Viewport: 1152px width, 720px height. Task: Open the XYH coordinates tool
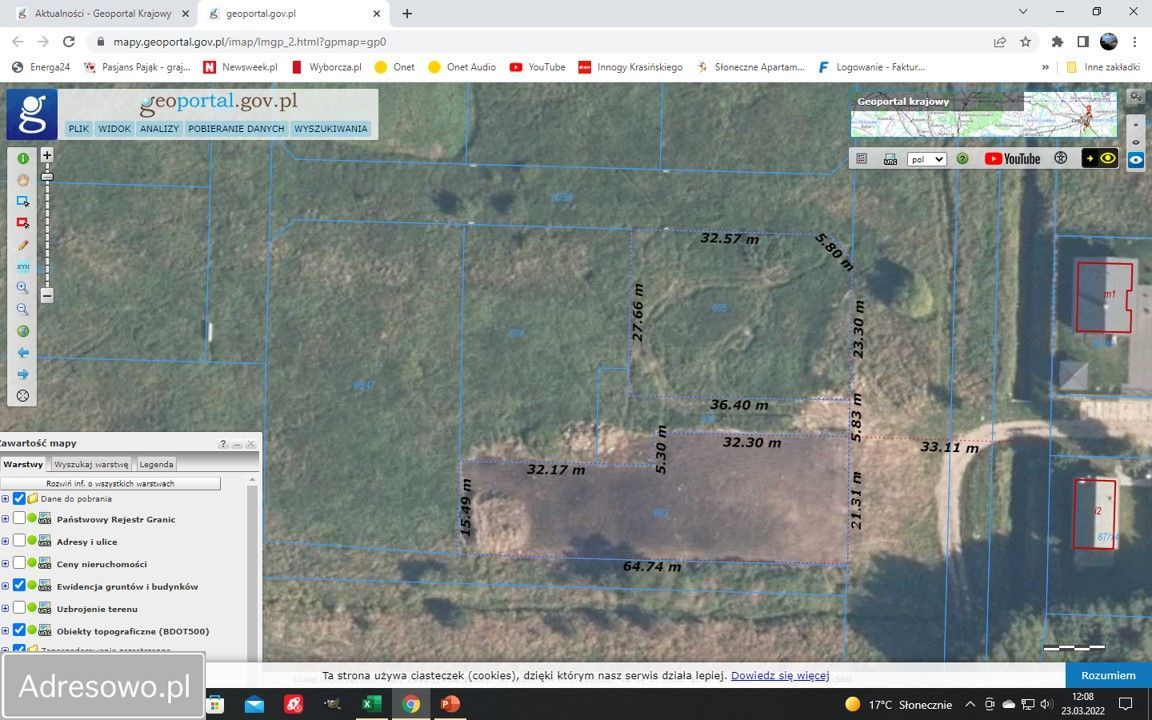23,267
